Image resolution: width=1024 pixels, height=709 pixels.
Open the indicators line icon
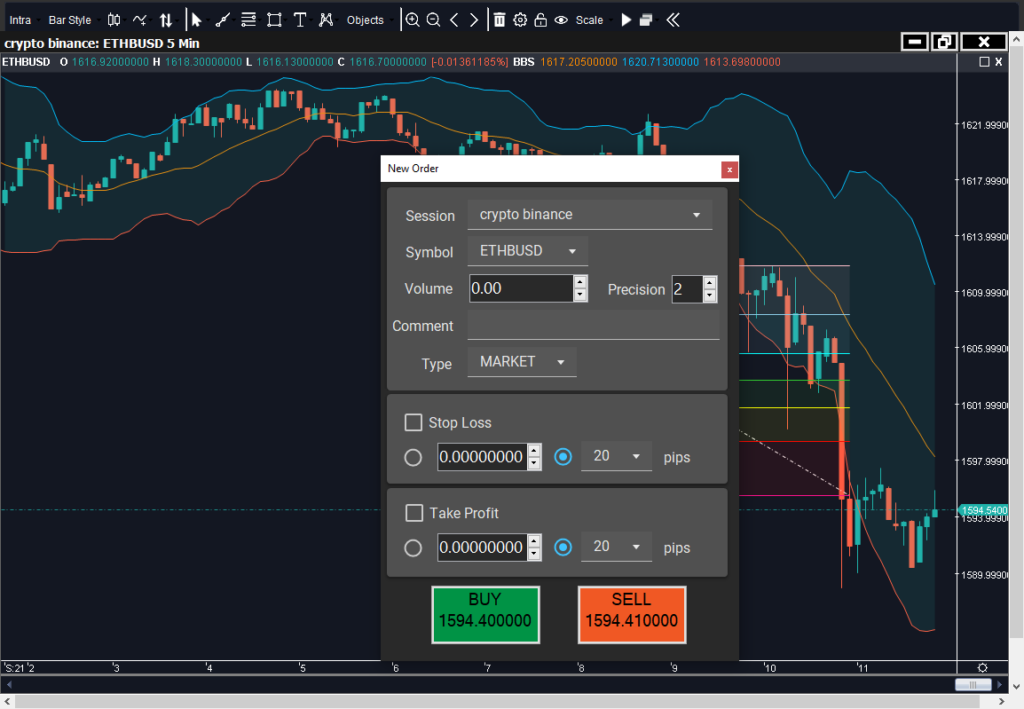[x=139, y=20]
